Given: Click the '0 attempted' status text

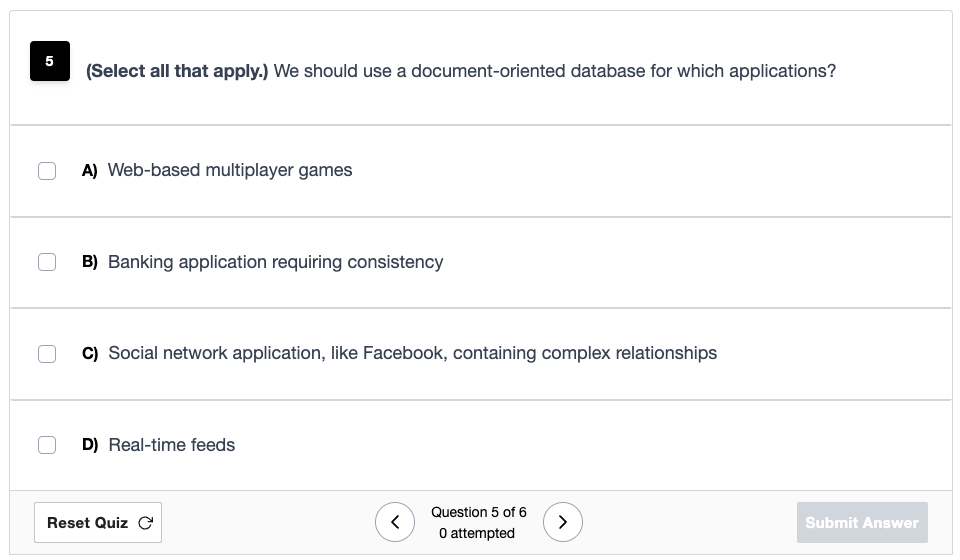Looking at the screenshot, I should tap(477, 534).
